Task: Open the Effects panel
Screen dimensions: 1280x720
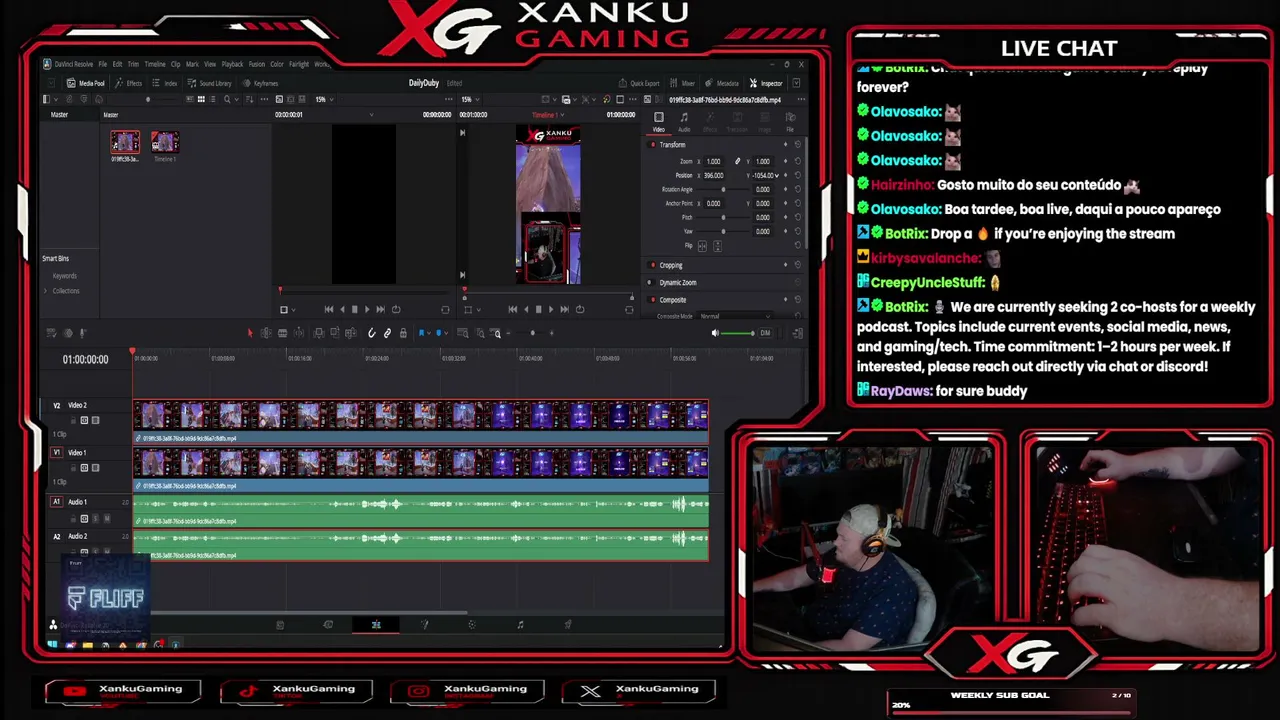Action: [x=129, y=83]
